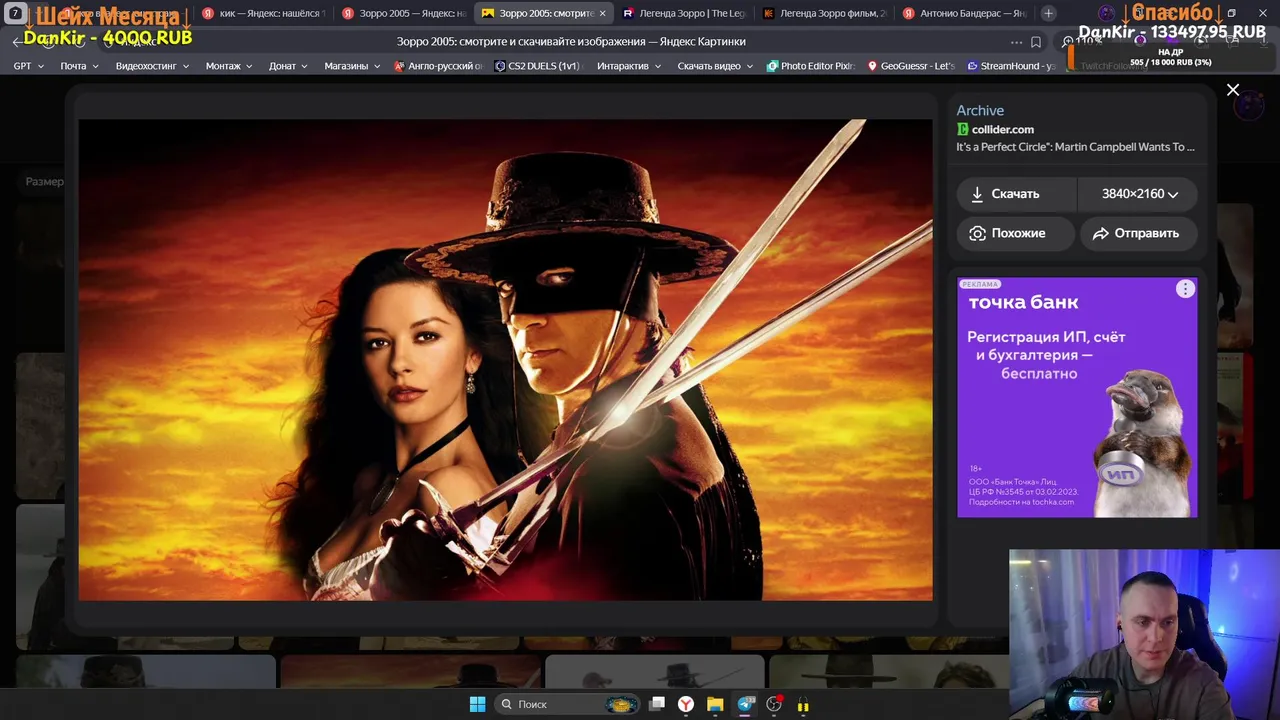Click the collider.com favicon
Viewport: 1280px width, 720px height.
pos(963,129)
